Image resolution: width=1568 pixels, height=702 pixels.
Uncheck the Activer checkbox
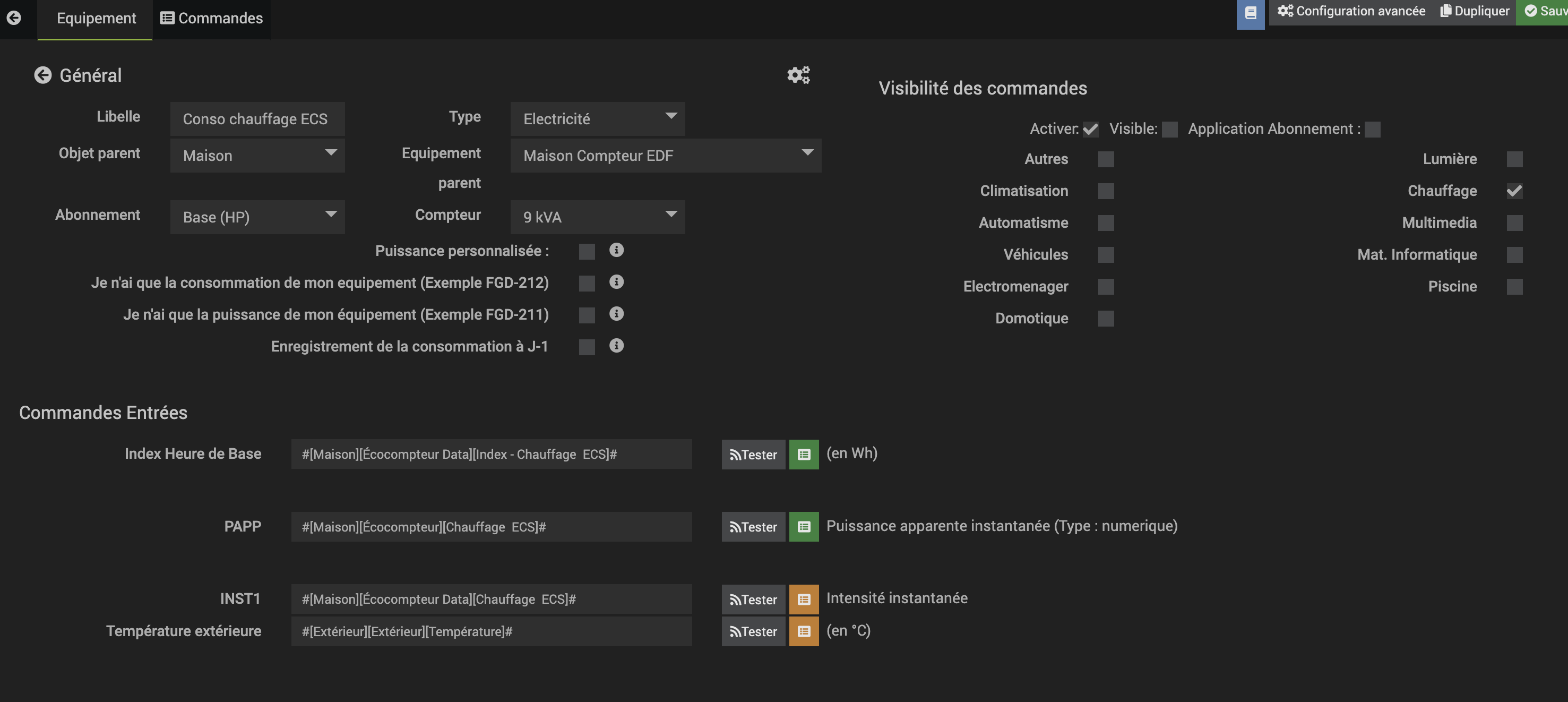click(1090, 129)
